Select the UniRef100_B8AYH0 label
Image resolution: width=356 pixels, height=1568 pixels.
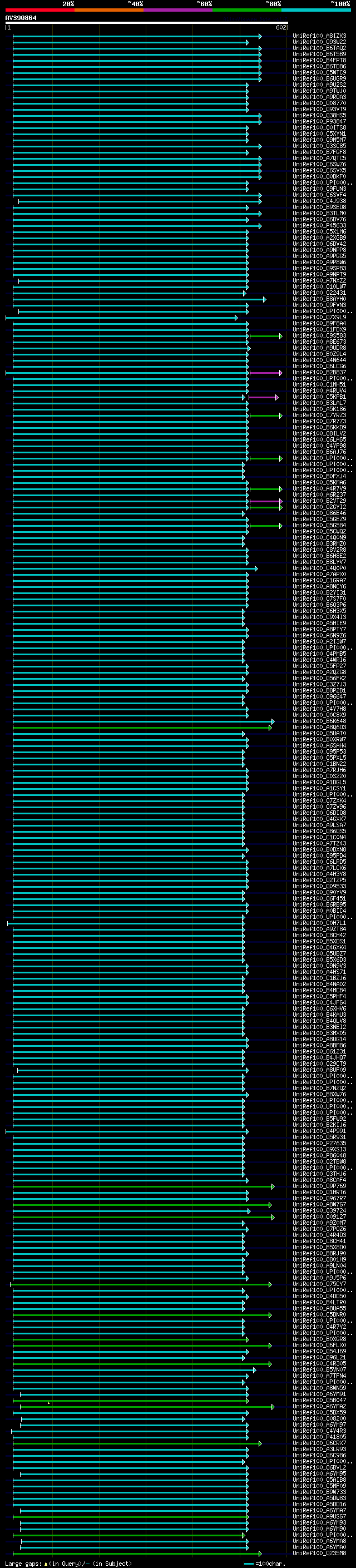(319, 299)
